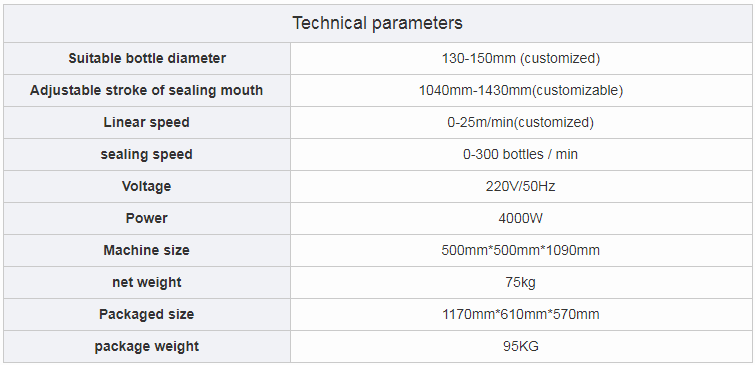Select the Suitable bottle diameter label
This screenshot has width=755, height=365.
pyautogui.click(x=147, y=58)
